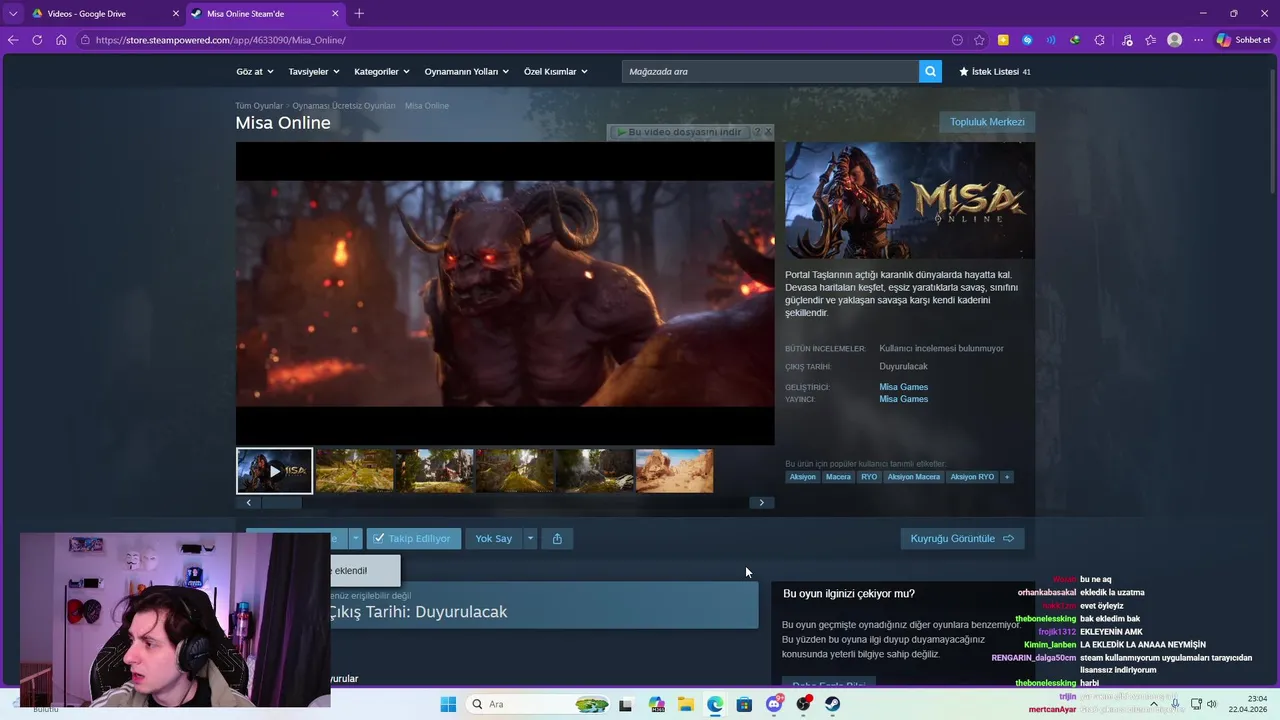The height and width of the screenshot is (720, 1280).
Task: Open Steam from the taskbar
Action: 832,704
